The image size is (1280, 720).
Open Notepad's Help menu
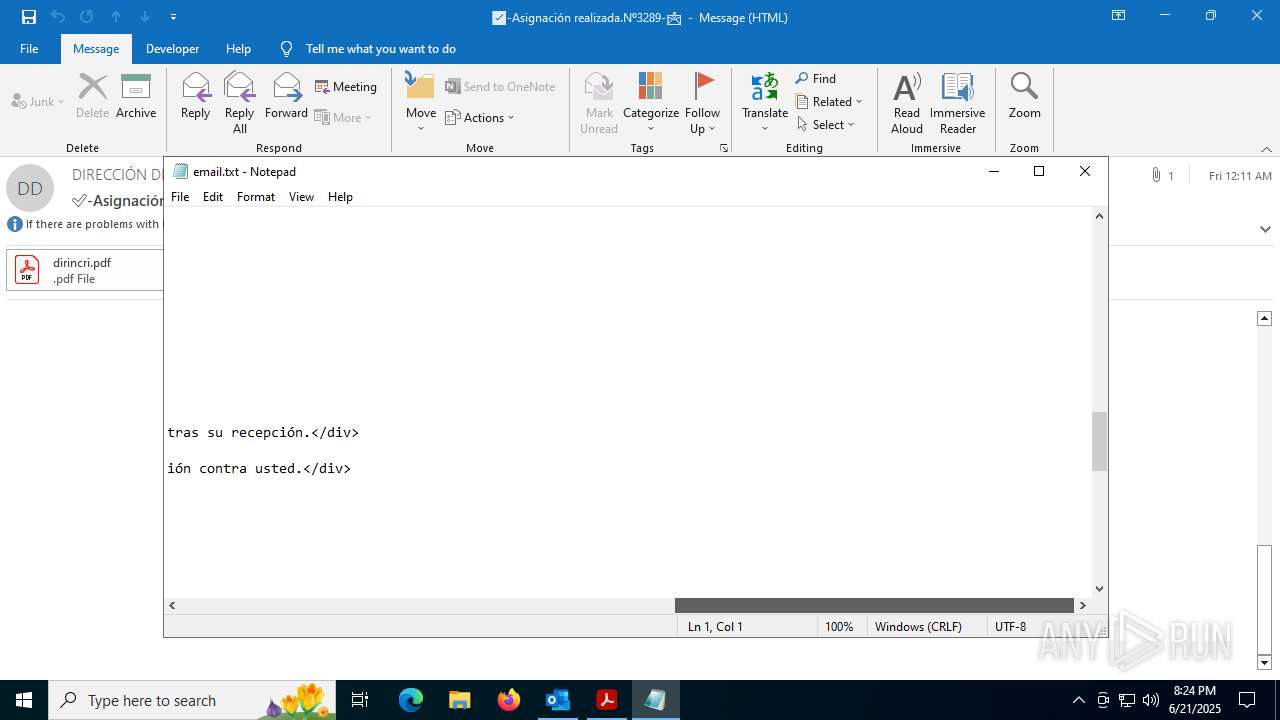340,197
